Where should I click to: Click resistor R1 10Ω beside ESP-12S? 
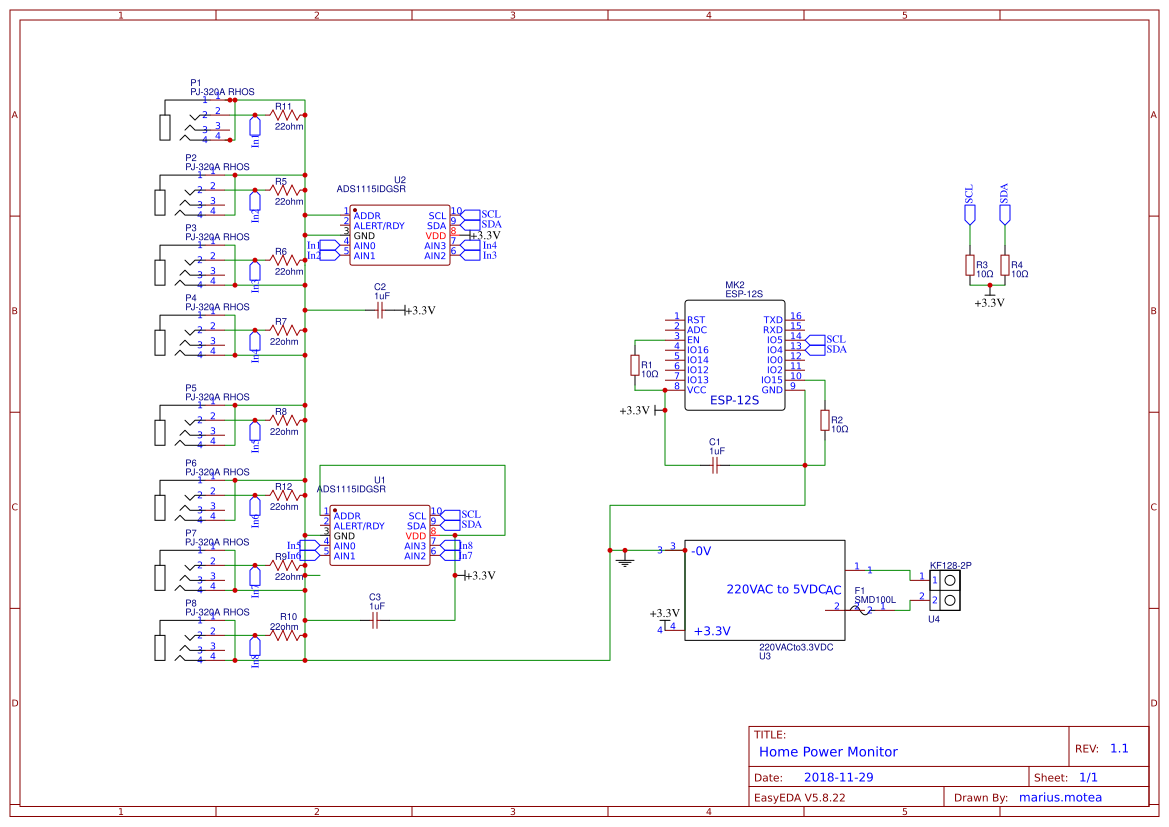pyautogui.click(x=637, y=366)
